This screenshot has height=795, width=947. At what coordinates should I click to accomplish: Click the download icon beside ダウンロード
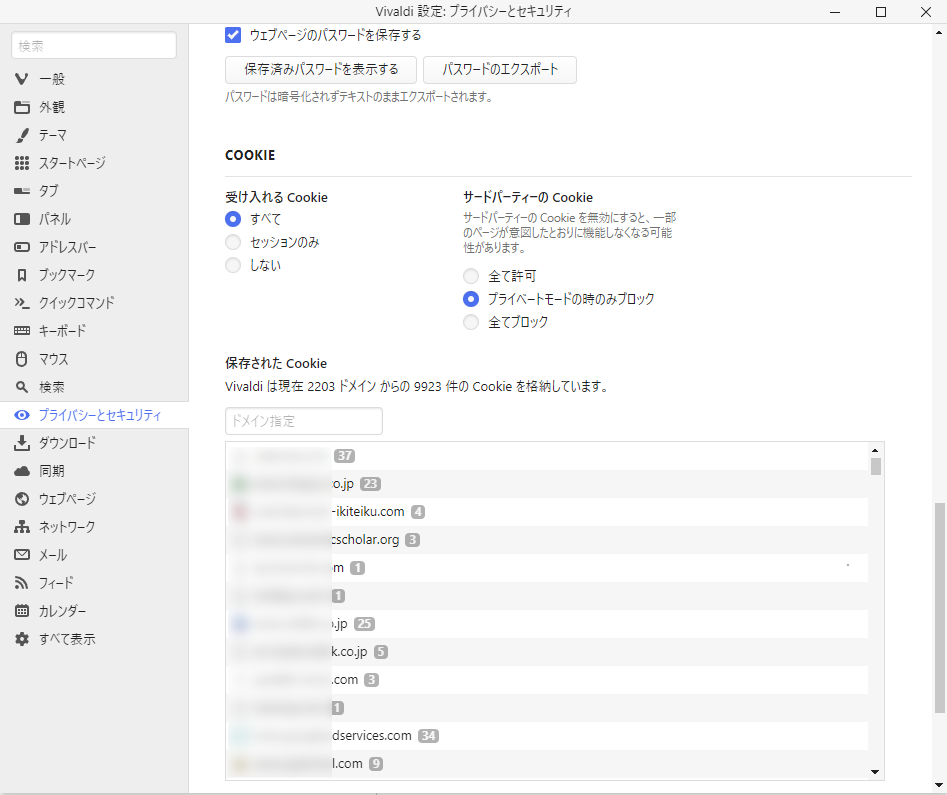tap(22, 443)
